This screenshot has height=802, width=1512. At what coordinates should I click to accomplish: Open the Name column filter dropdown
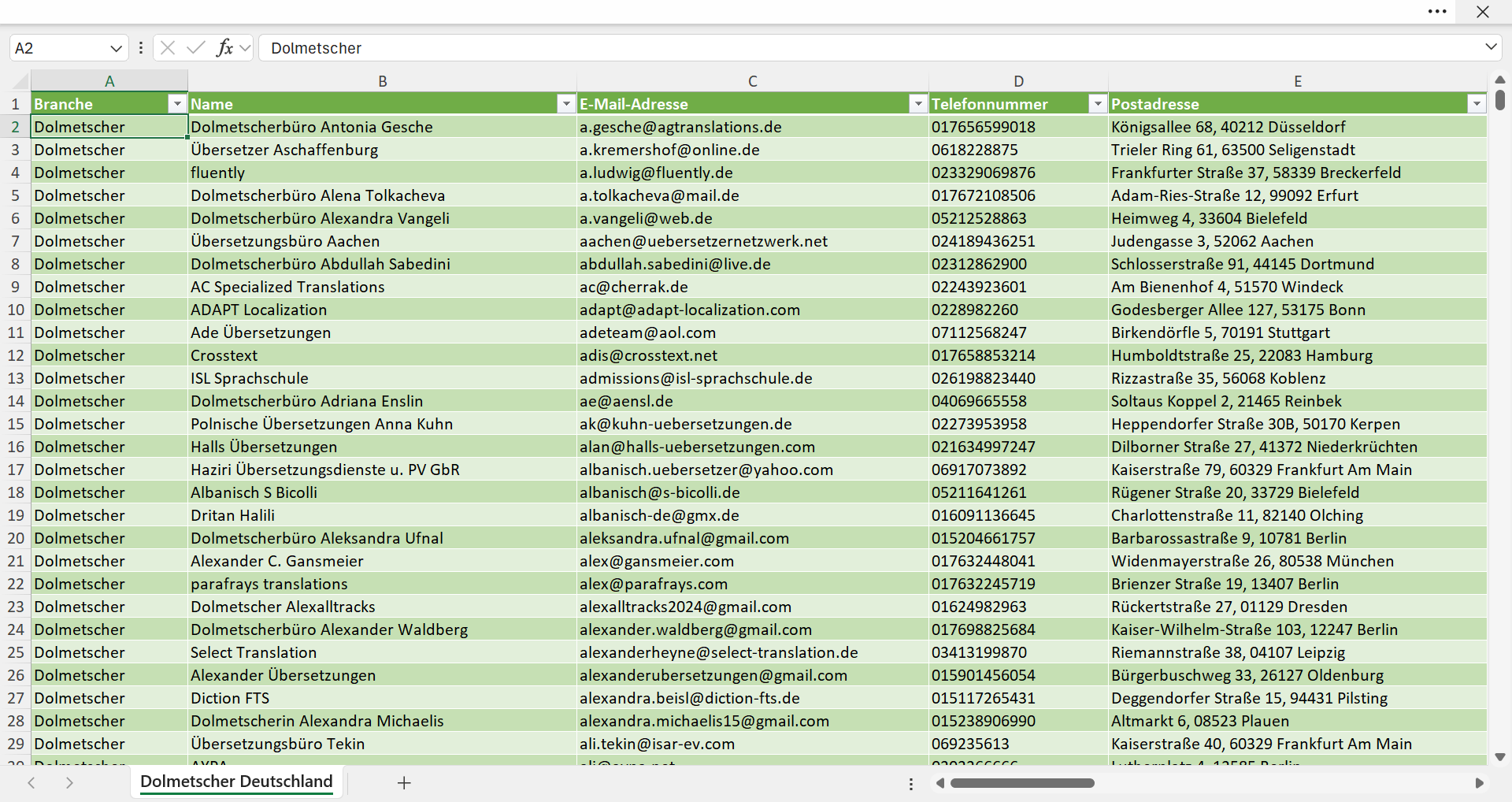click(x=566, y=104)
